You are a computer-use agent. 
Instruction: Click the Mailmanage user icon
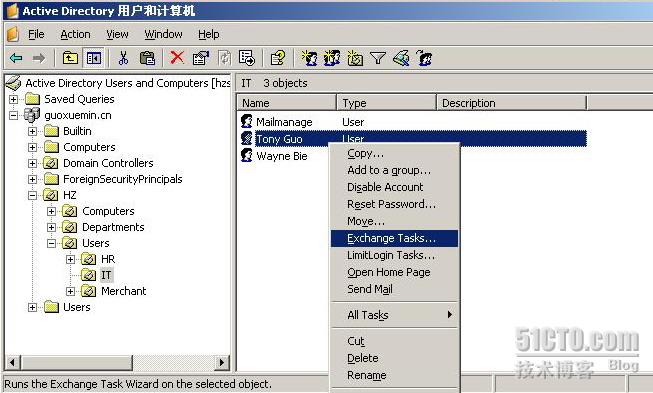point(247,121)
